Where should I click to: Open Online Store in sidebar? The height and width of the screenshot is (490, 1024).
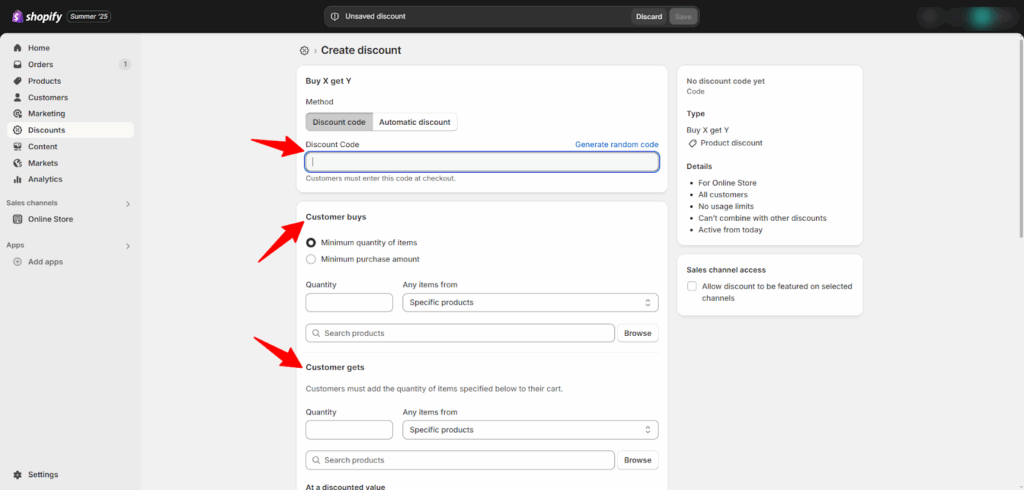[50, 219]
